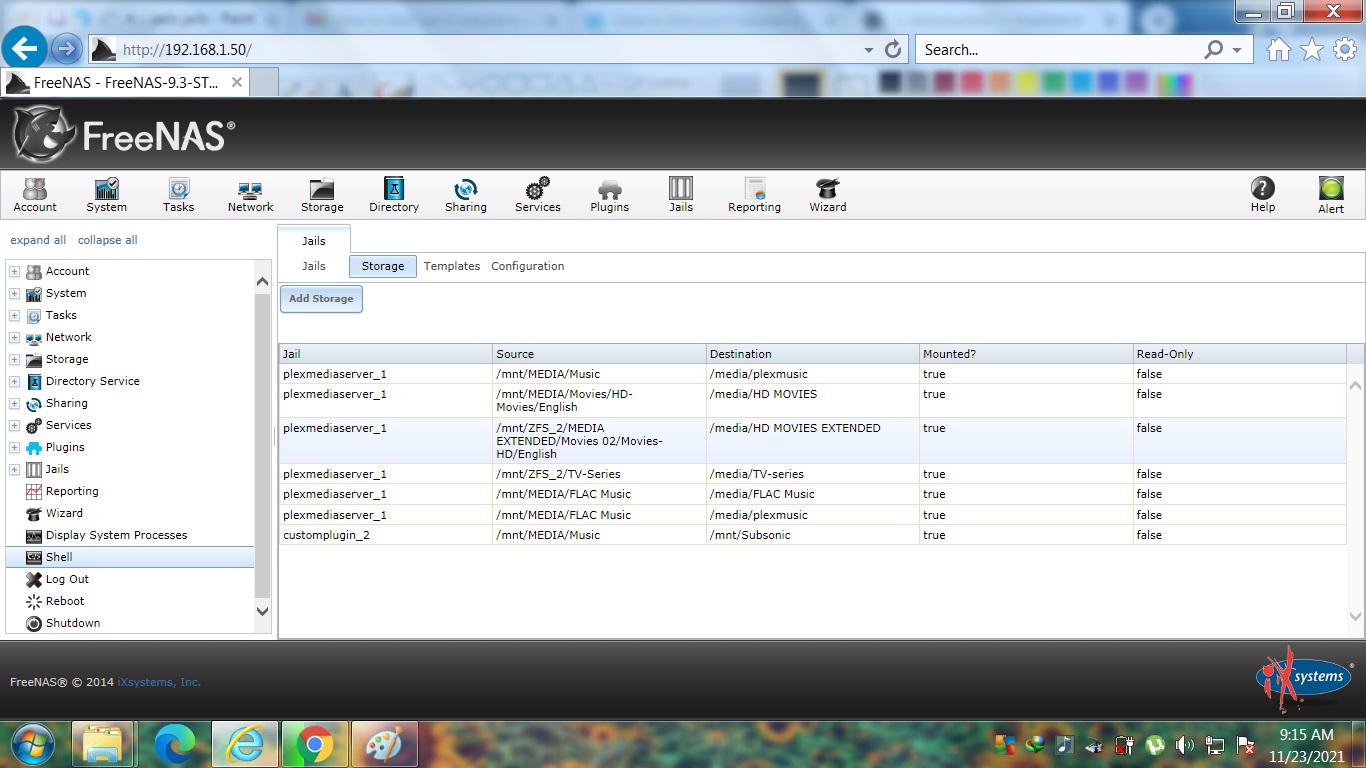1366x768 pixels.
Task: Open Network in the top toolbar
Action: pyautogui.click(x=250, y=195)
